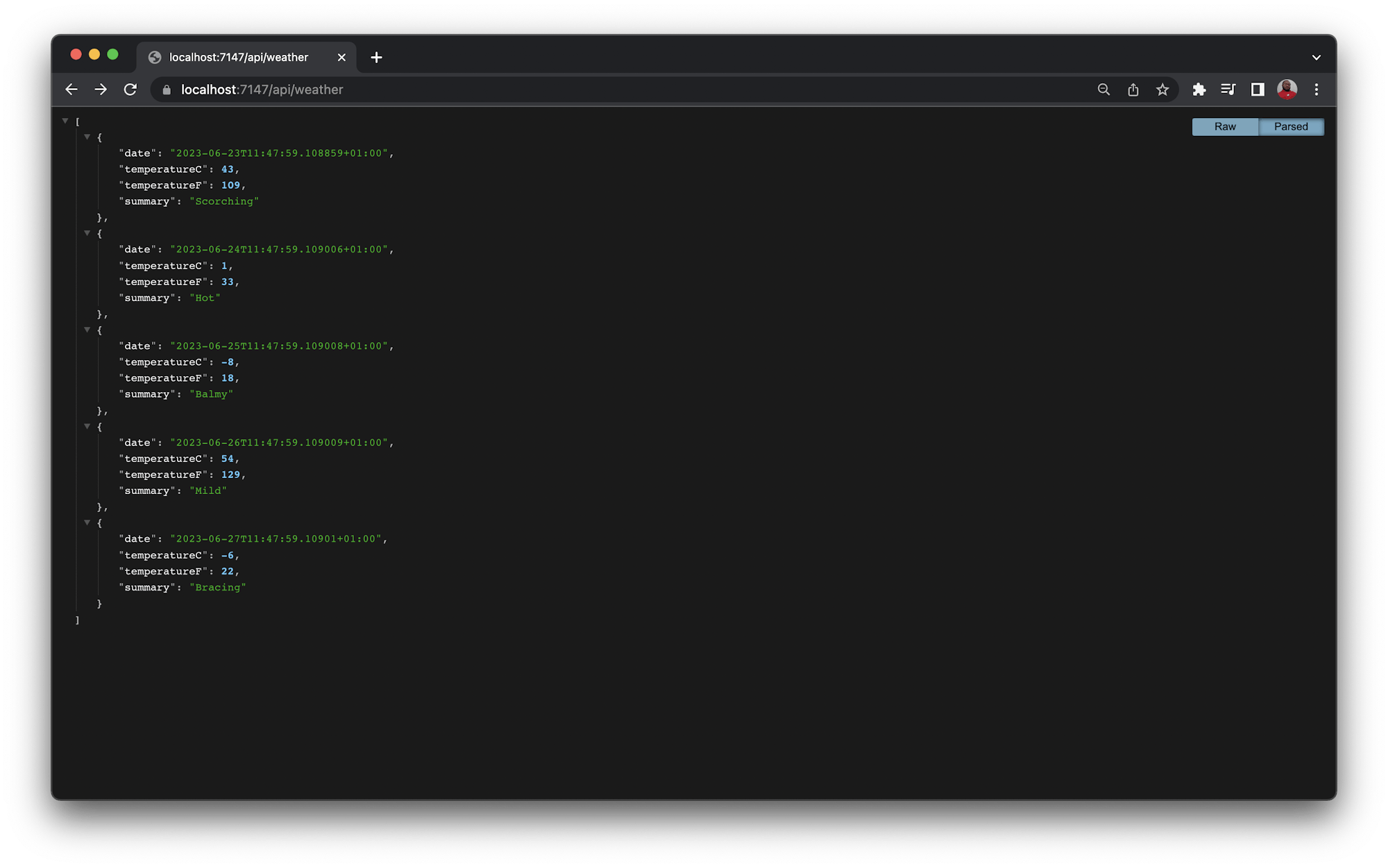The height and width of the screenshot is (868, 1388).
Task: Open the in-page search magnifier icon
Action: pyautogui.click(x=1103, y=90)
